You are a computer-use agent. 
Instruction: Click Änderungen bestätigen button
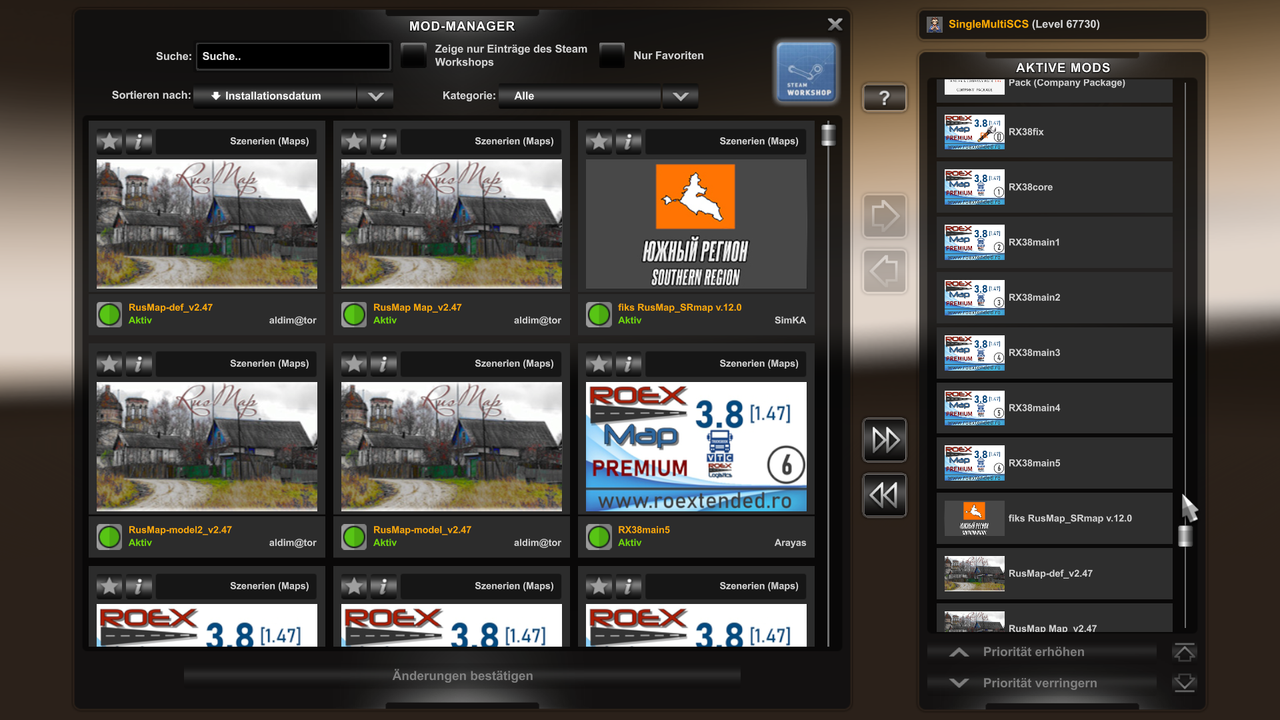(462, 676)
